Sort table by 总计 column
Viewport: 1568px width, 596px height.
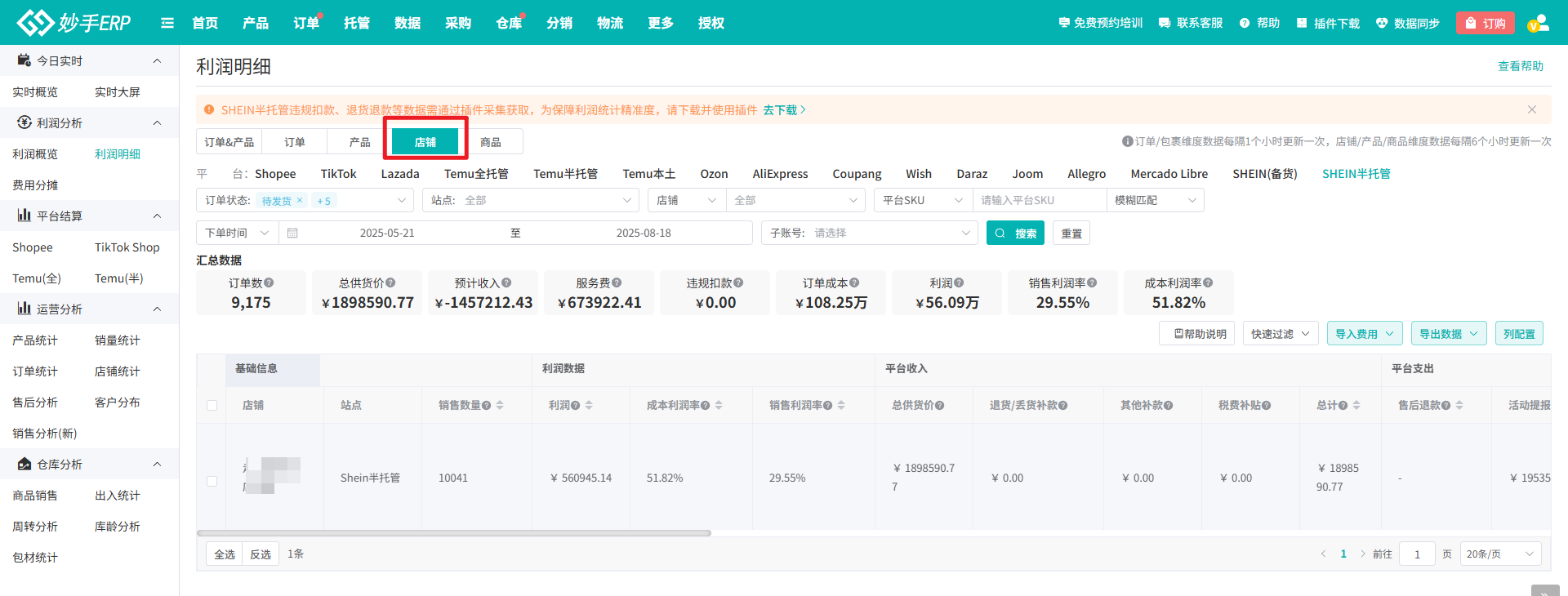(1356, 405)
